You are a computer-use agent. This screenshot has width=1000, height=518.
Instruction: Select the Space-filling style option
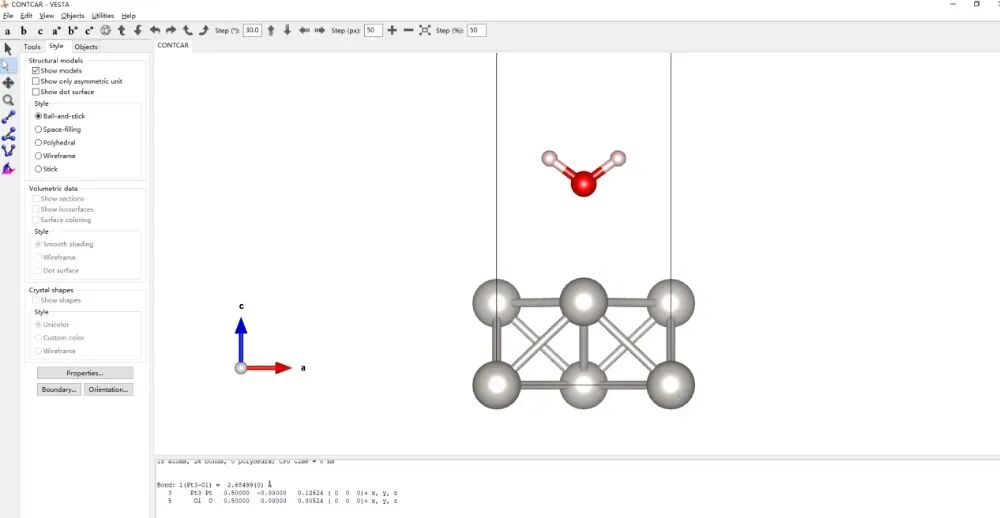(39, 129)
